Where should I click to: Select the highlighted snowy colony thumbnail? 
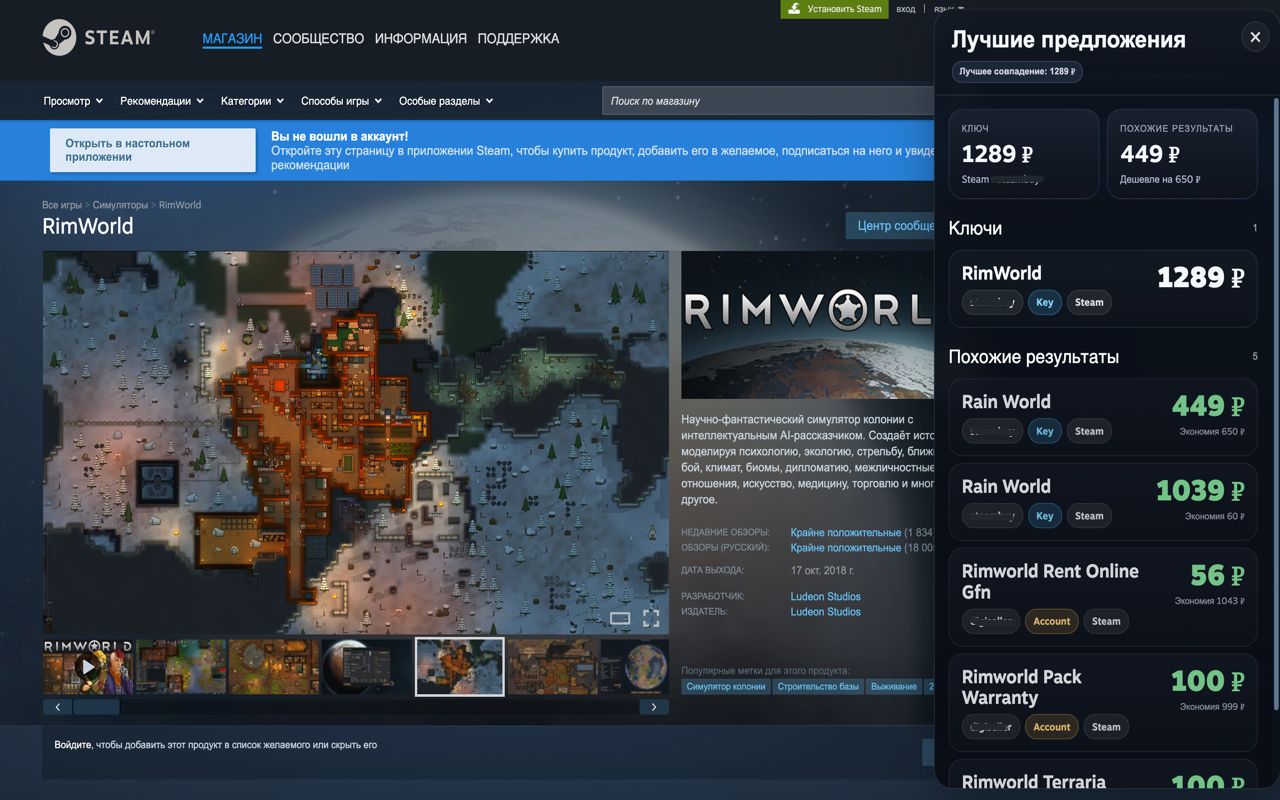click(459, 667)
